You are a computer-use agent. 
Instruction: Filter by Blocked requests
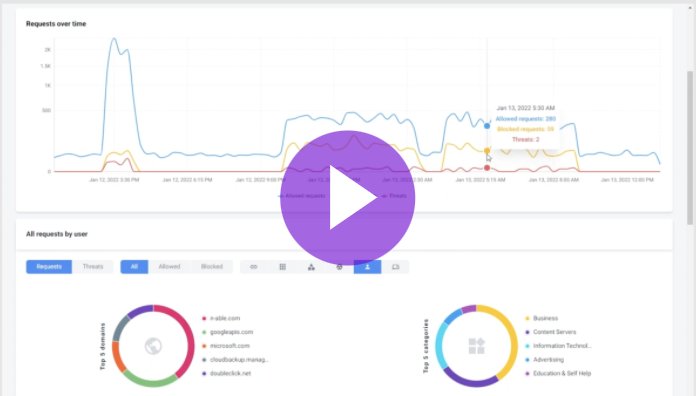point(212,266)
